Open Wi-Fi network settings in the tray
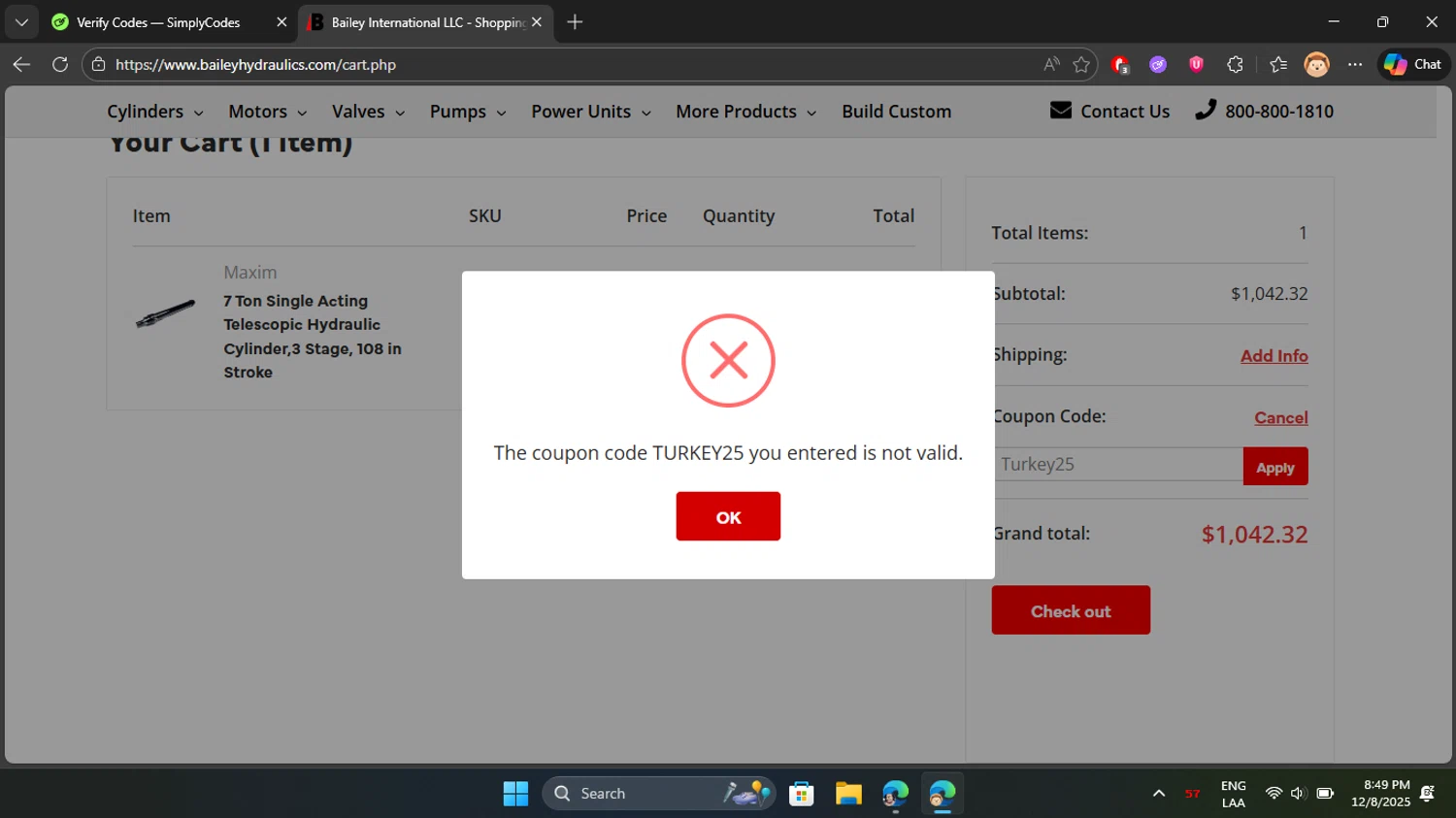 click(1274, 794)
